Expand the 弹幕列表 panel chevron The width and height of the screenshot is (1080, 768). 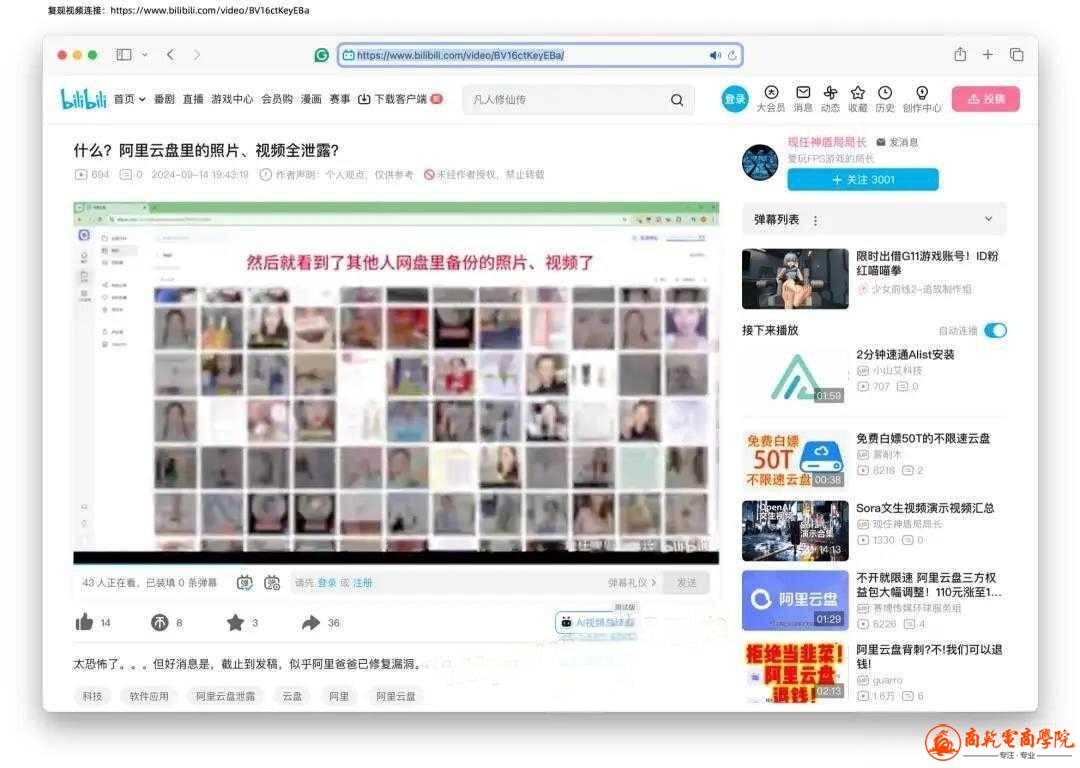pyautogui.click(x=988, y=219)
